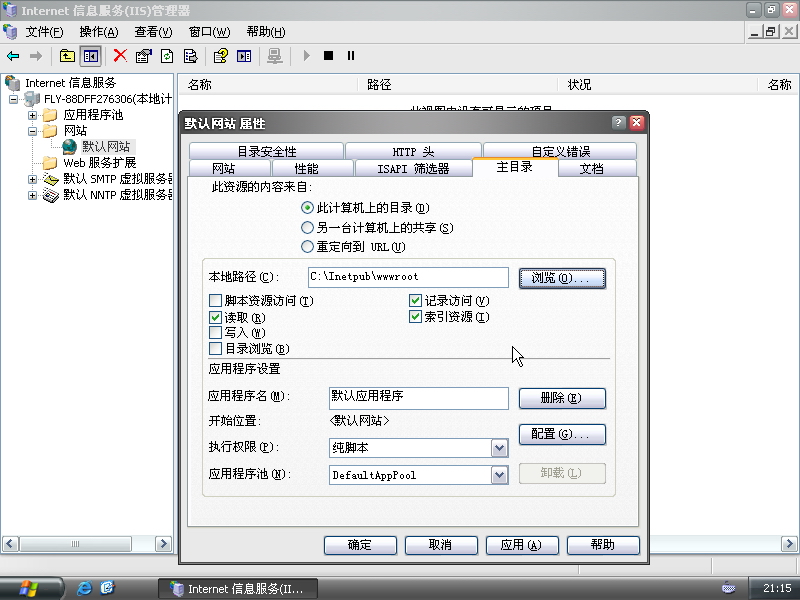Enable the Directory browsing (B) checkbox
Image resolution: width=800 pixels, height=600 pixels.
click(x=215, y=349)
